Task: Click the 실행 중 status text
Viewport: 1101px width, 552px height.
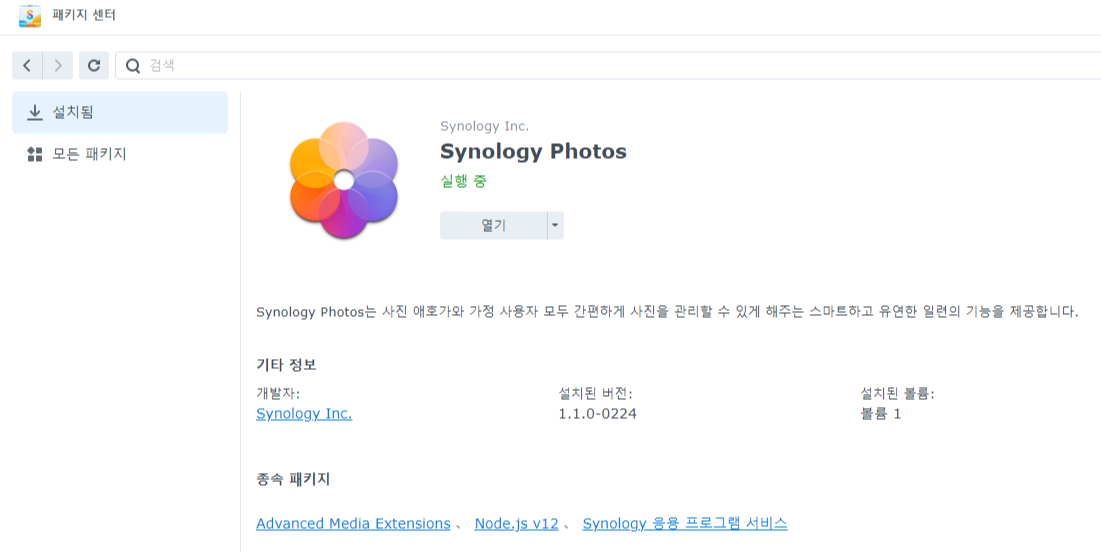Action: click(463, 181)
